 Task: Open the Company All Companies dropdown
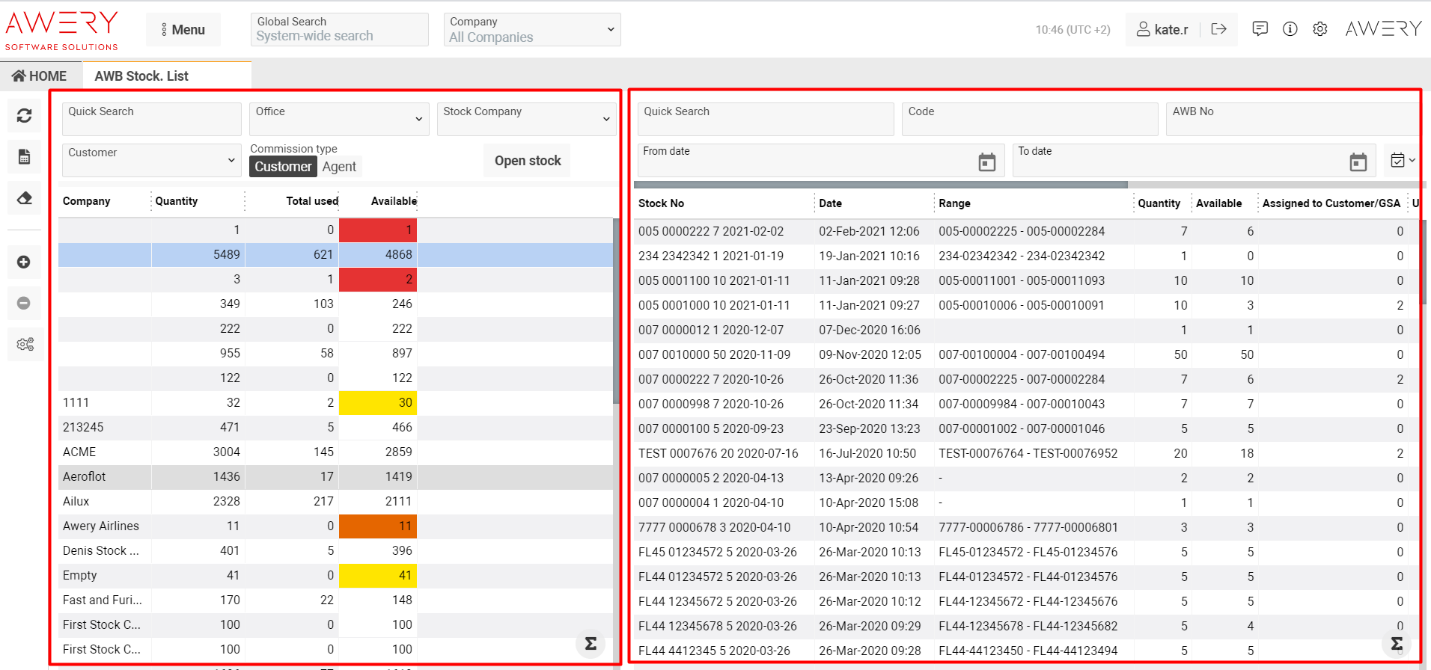(532, 30)
